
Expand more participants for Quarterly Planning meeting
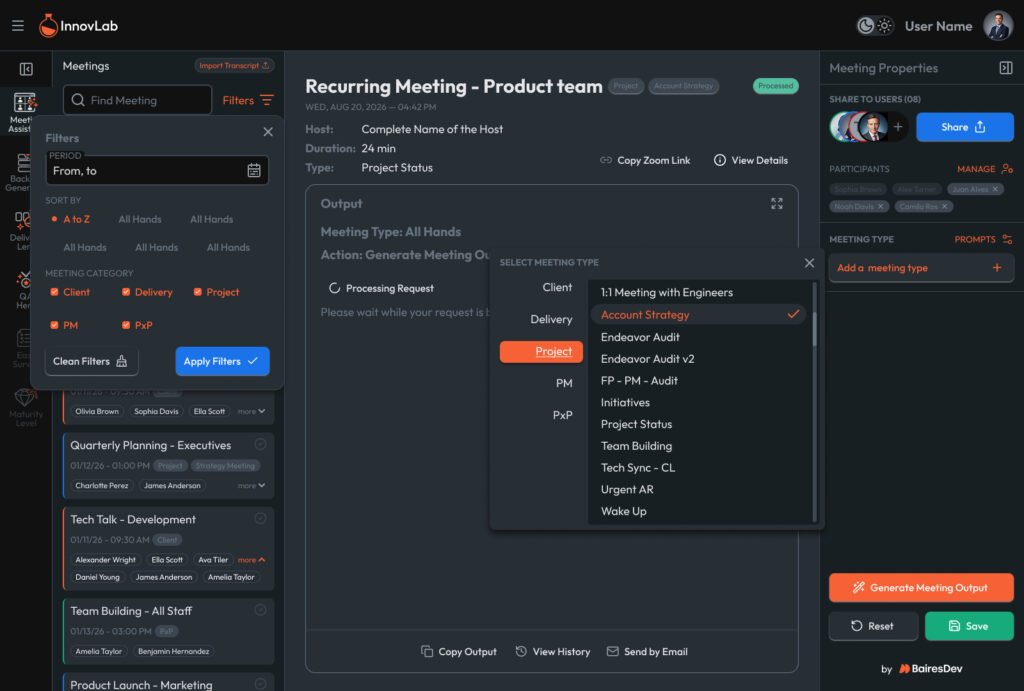(x=251, y=485)
